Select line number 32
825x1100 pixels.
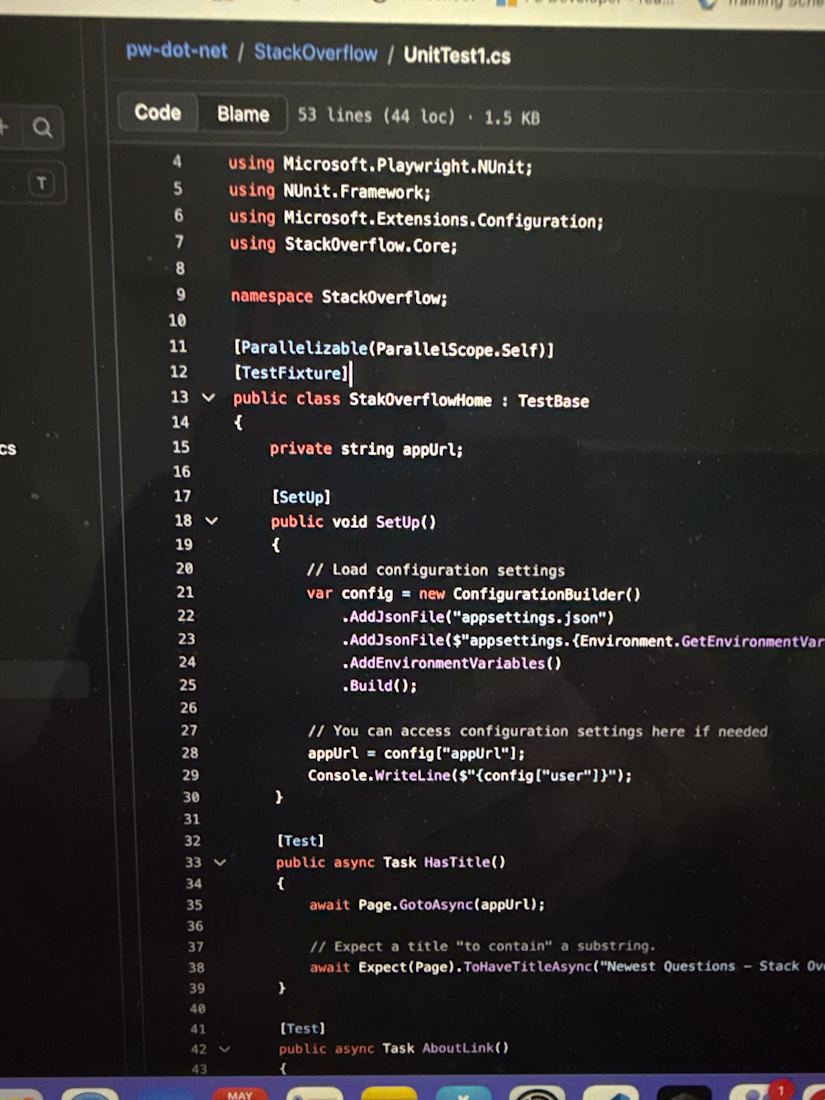tap(192, 840)
